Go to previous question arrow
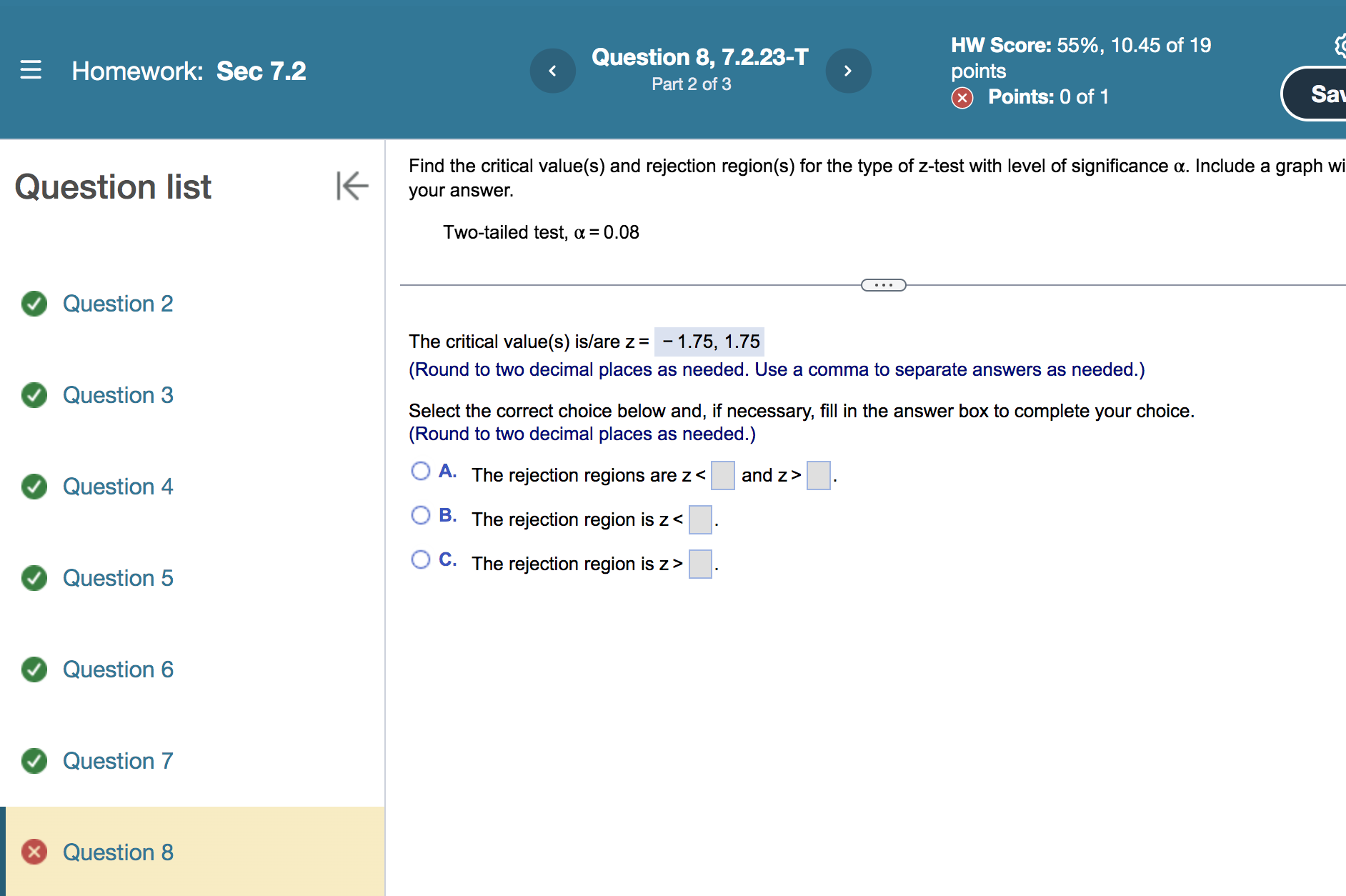Image resolution: width=1346 pixels, height=896 pixels. [x=552, y=71]
